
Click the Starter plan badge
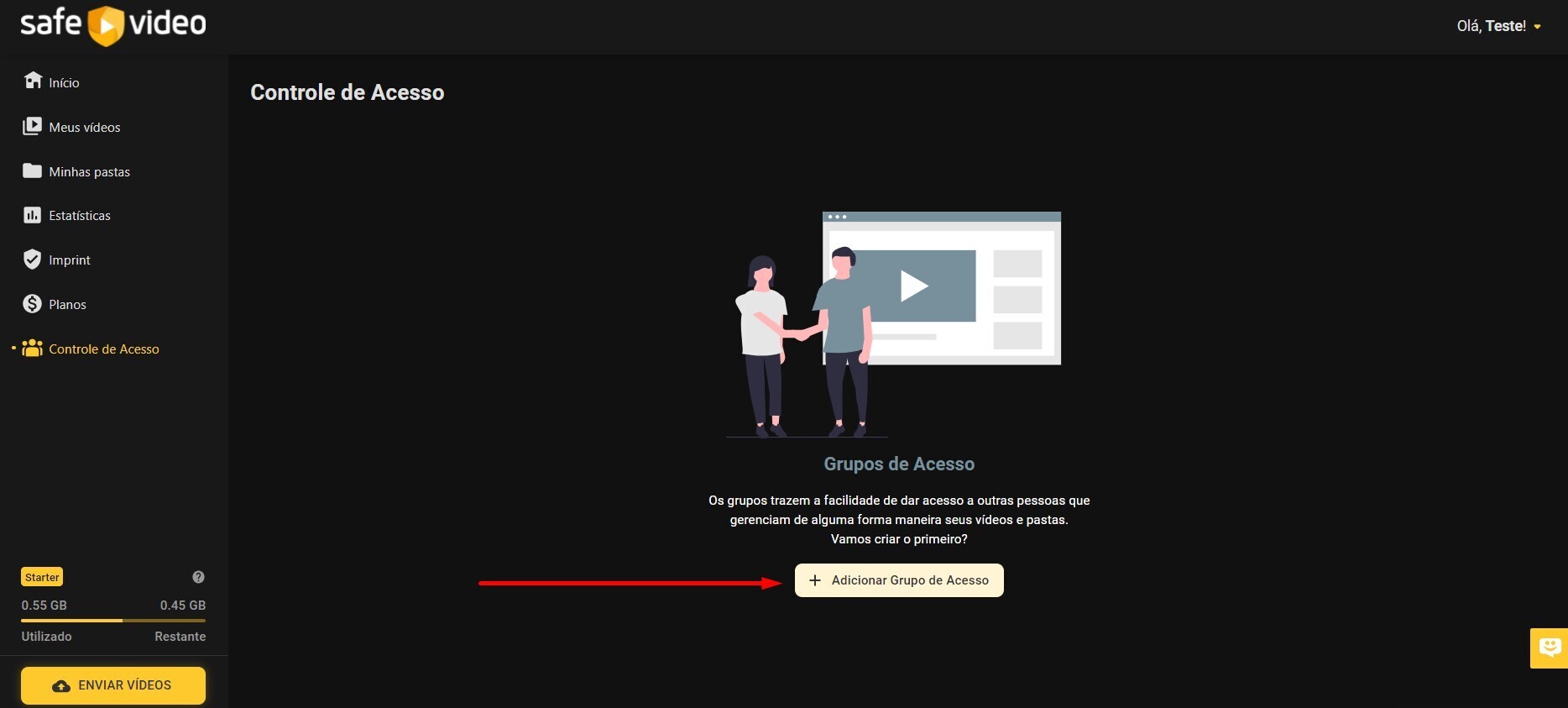[42, 577]
